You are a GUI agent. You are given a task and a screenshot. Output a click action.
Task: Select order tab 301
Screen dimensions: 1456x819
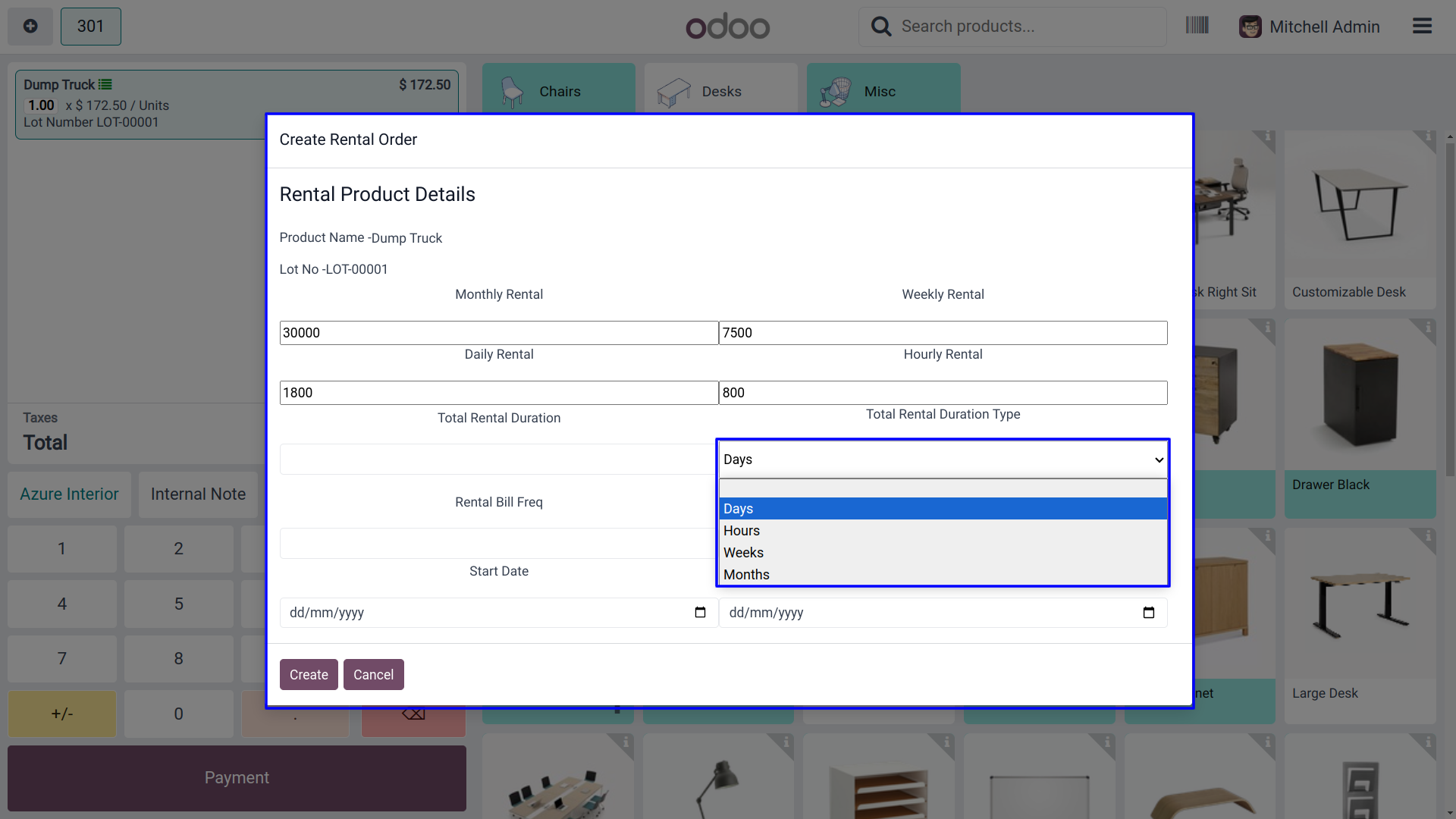[90, 27]
